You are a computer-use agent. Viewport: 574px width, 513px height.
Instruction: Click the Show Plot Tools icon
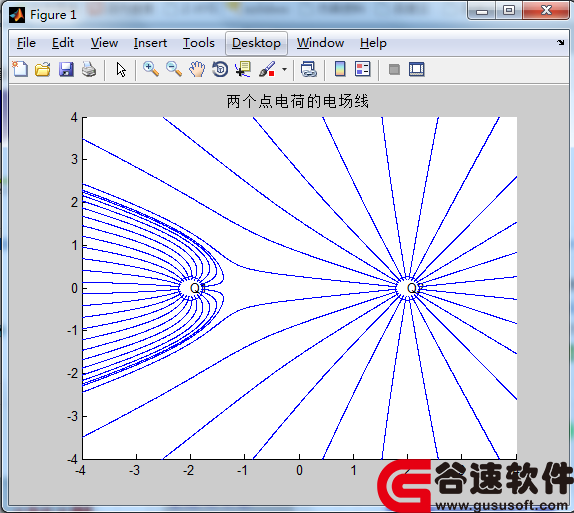click(x=417, y=69)
